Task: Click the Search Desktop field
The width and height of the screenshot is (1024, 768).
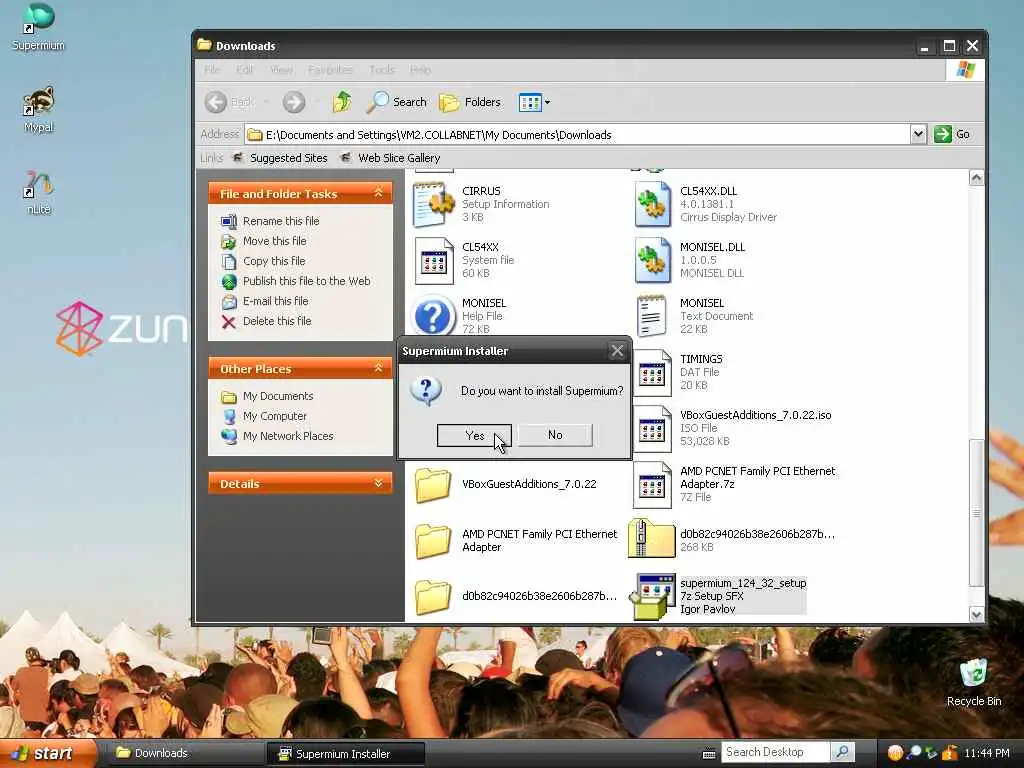Action: (x=776, y=752)
